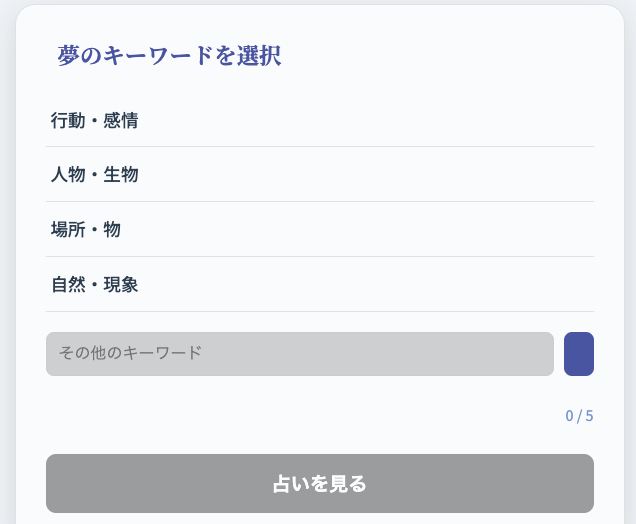Select the 行動・感情 row label
636x524 pixels.
(x=95, y=120)
